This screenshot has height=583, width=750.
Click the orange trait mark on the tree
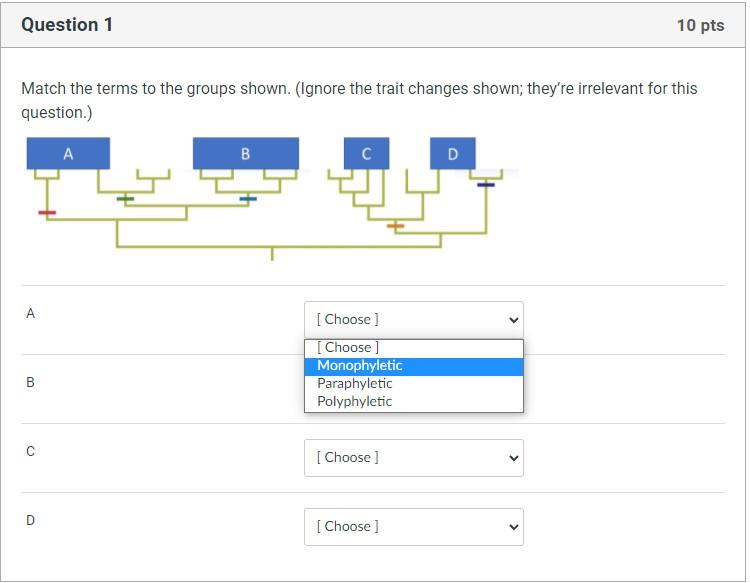396,225
